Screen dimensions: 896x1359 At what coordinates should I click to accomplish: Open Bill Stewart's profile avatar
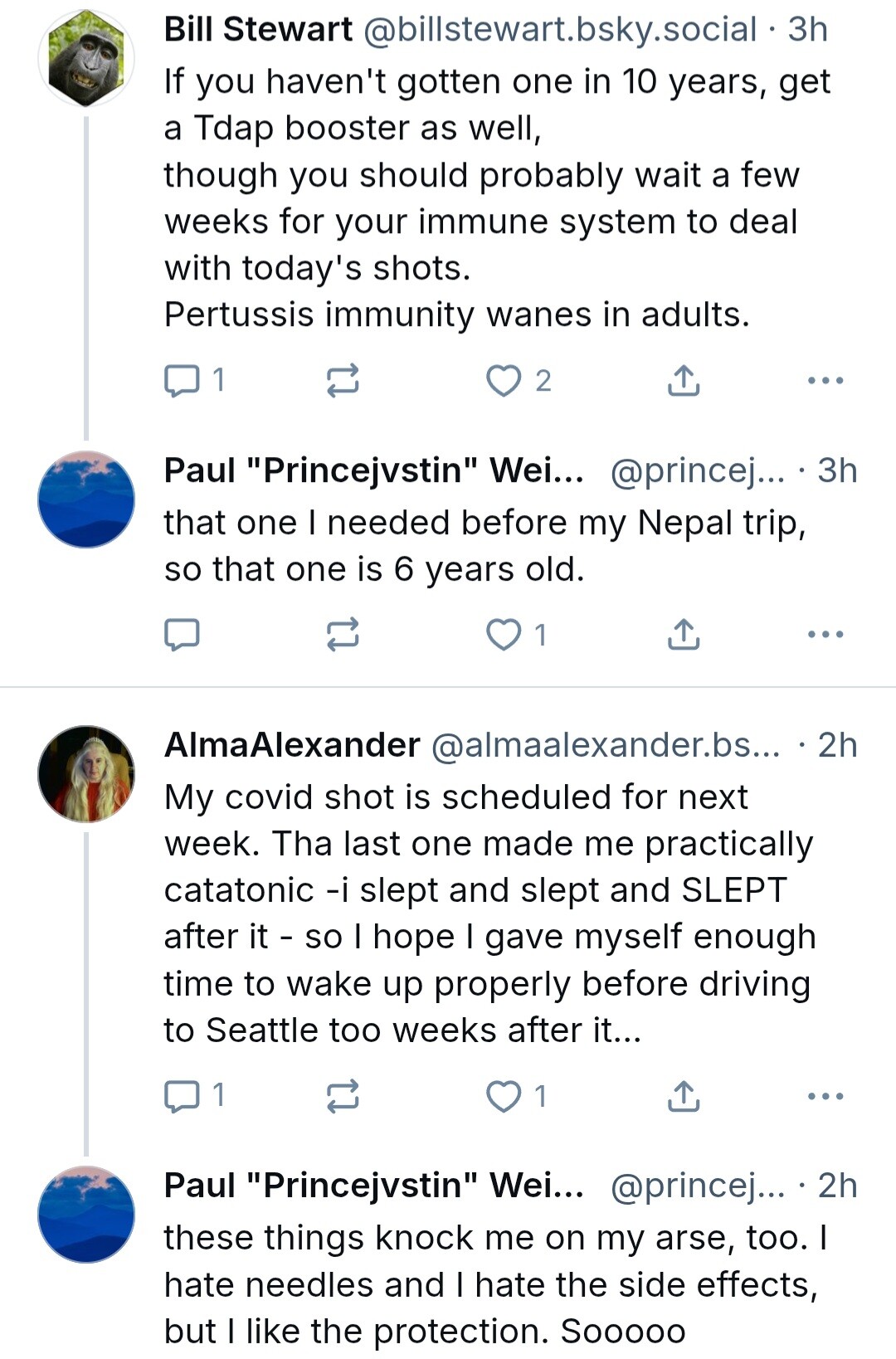point(86,58)
